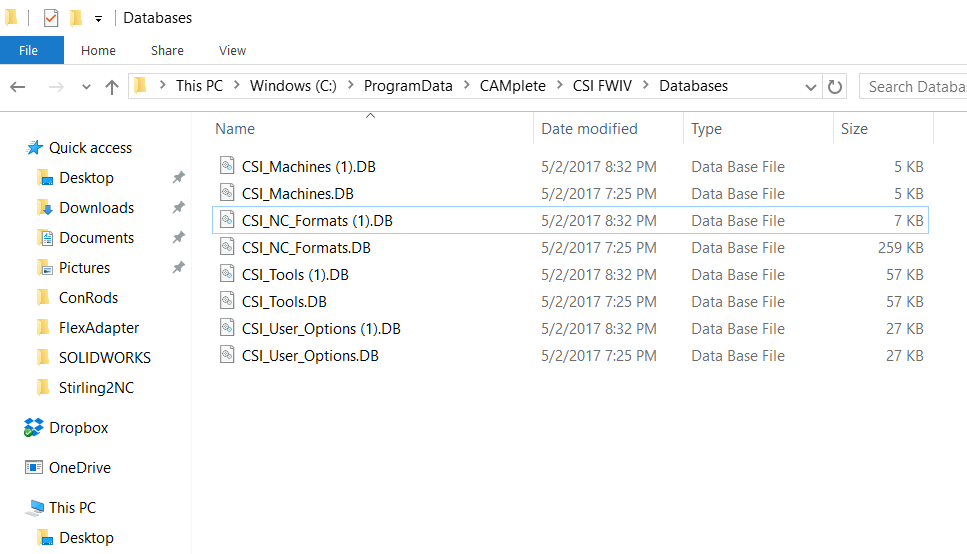The image size is (967, 554).
Task: Click the Properties quick access toolbar icon
Action: [51, 18]
